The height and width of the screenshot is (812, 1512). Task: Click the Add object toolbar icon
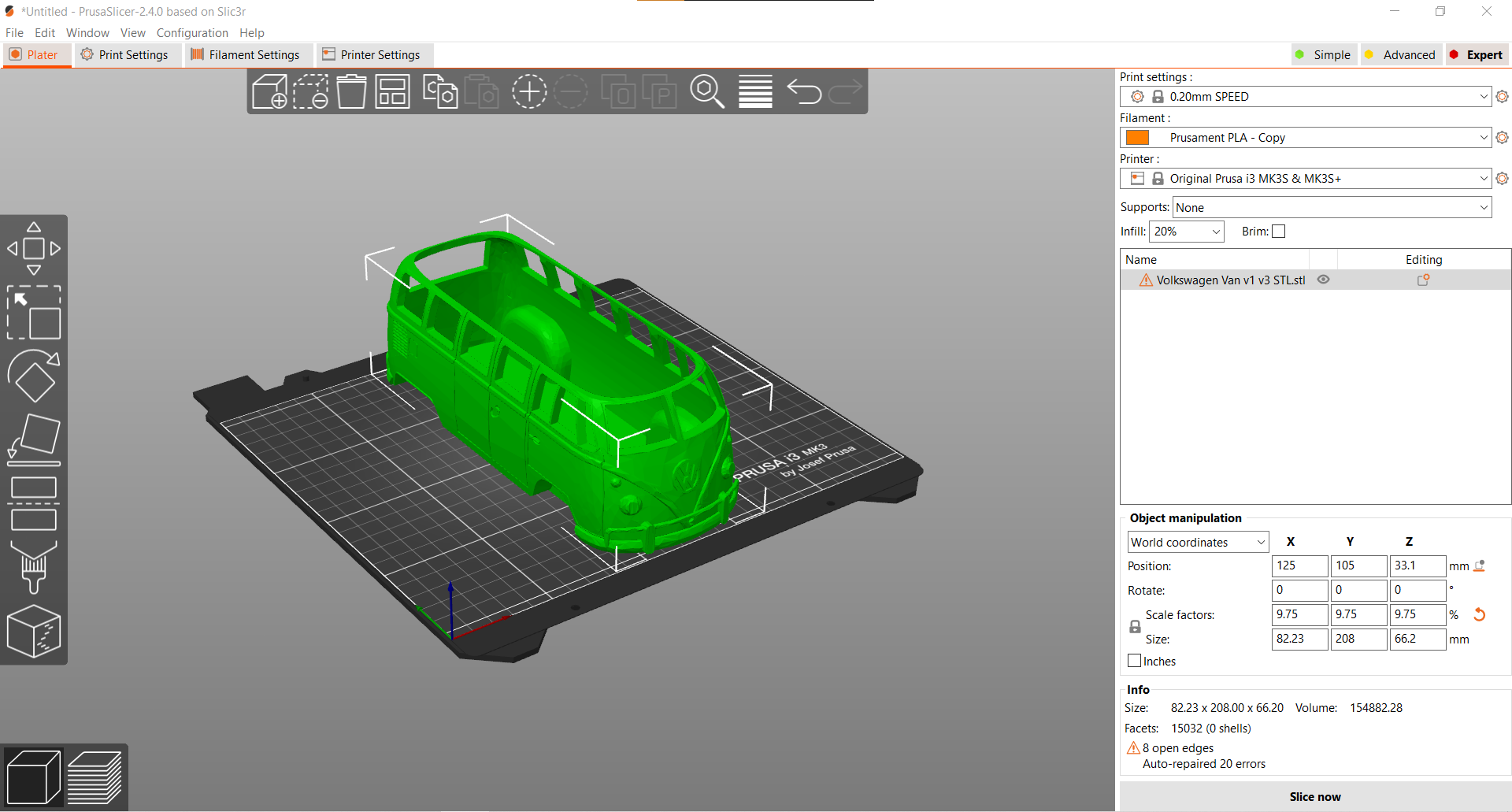269,92
